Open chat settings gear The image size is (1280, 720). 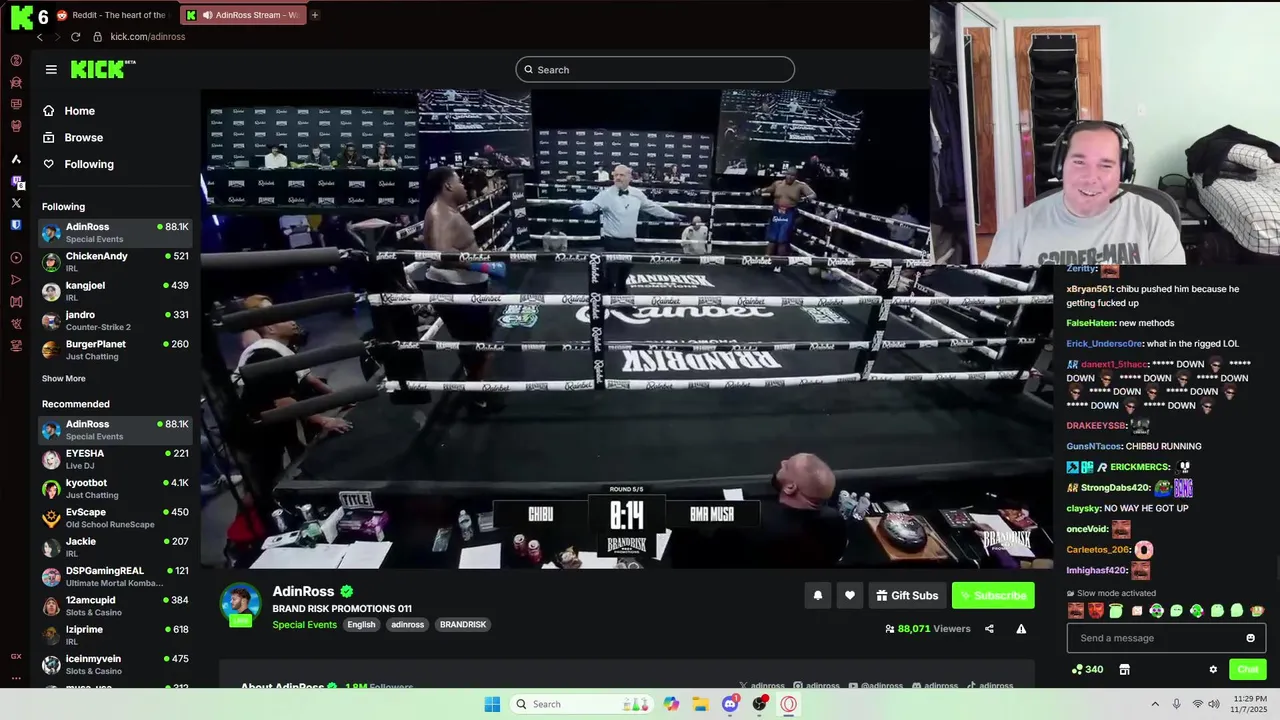tap(1213, 670)
